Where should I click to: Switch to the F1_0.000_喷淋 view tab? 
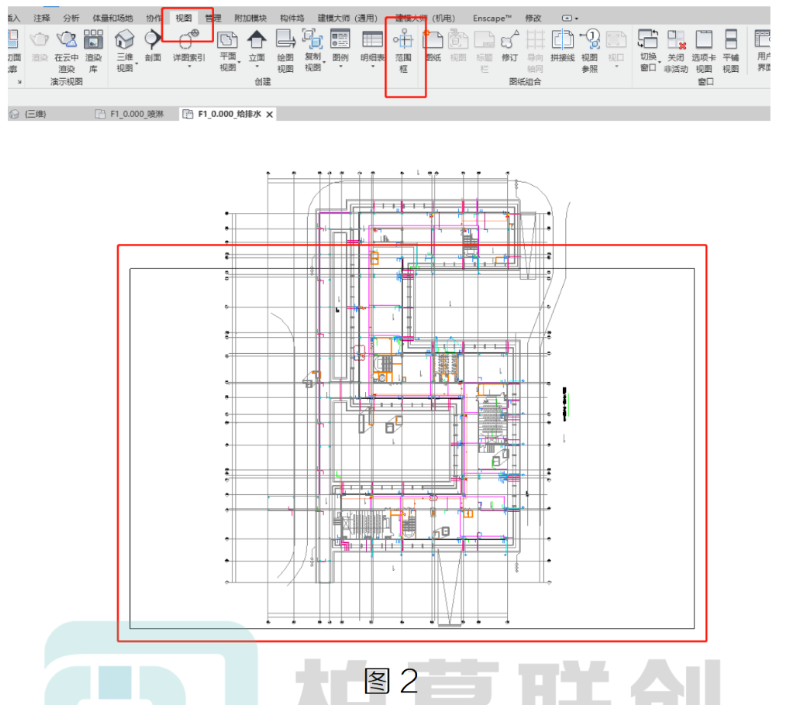pyautogui.click(x=130, y=114)
